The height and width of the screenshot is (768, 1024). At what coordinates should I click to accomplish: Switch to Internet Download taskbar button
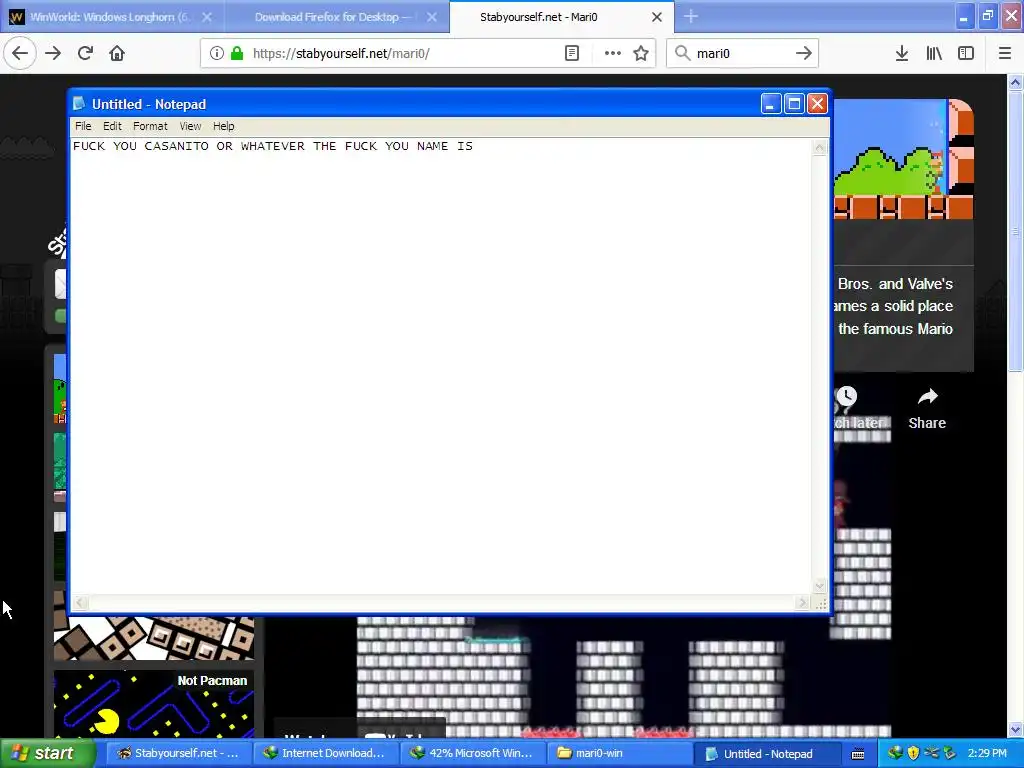tap(324, 754)
